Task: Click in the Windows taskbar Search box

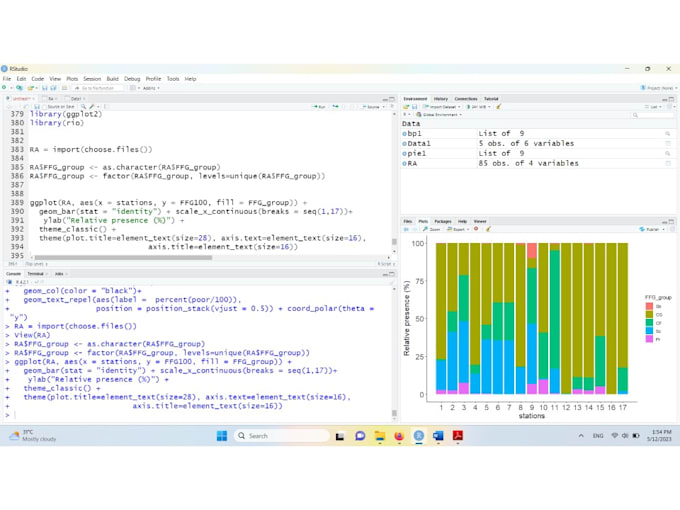Action: [282, 436]
